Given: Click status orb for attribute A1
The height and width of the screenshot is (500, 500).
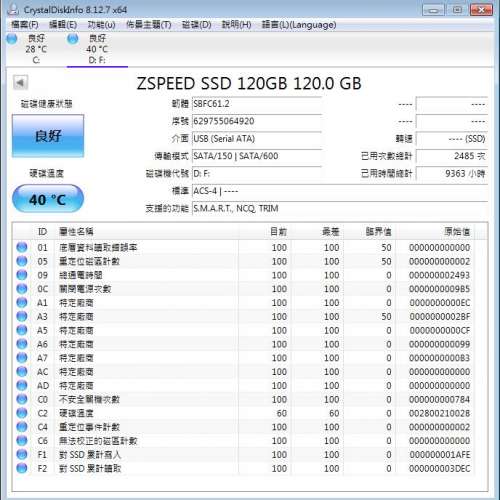Looking at the screenshot, I should tap(22, 302).
